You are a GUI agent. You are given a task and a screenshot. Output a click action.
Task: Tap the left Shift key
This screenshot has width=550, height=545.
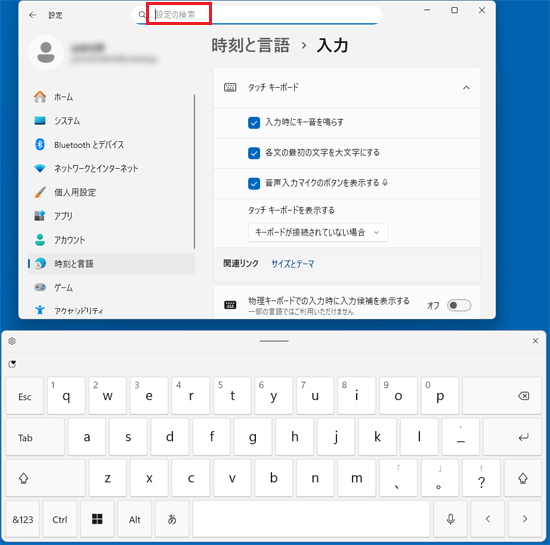point(45,478)
